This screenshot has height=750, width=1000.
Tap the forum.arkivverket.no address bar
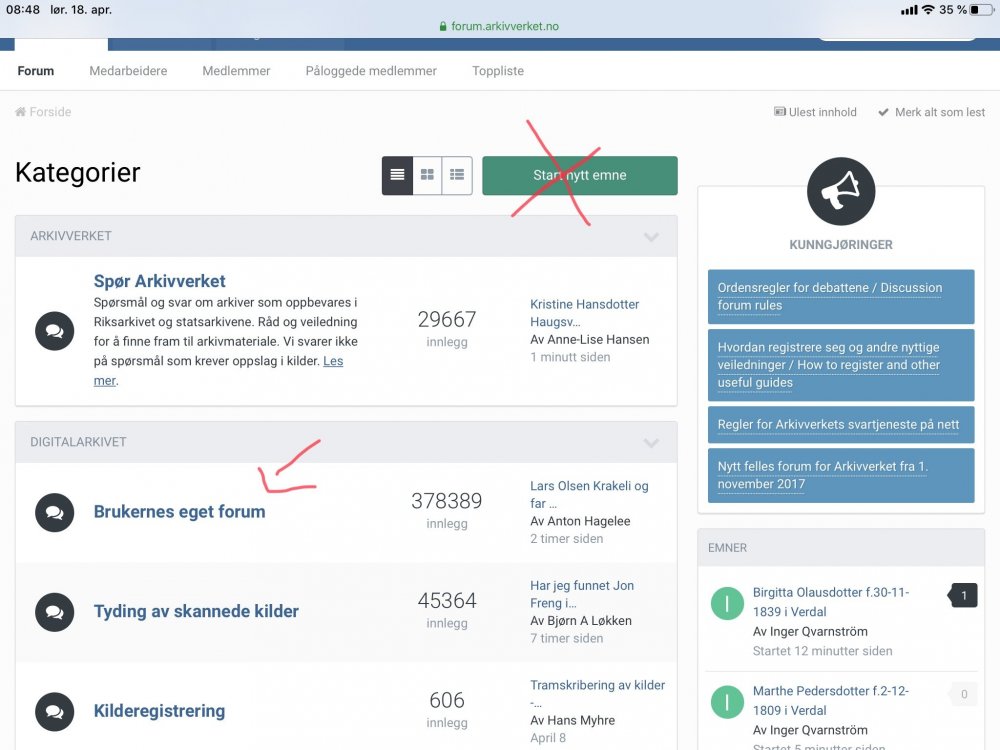pyautogui.click(x=499, y=26)
